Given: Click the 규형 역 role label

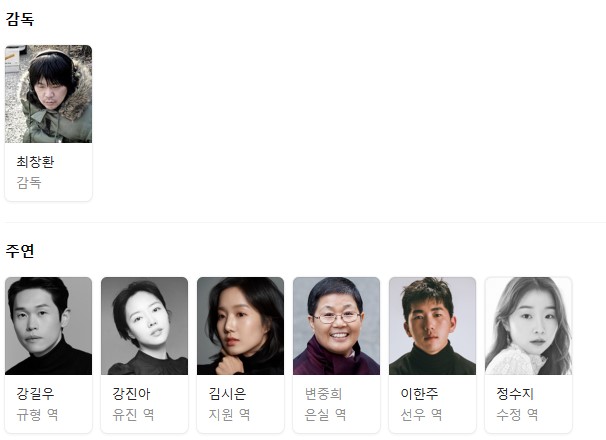Looking at the screenshot, I should pyautogui.click(x=37, y=415).
